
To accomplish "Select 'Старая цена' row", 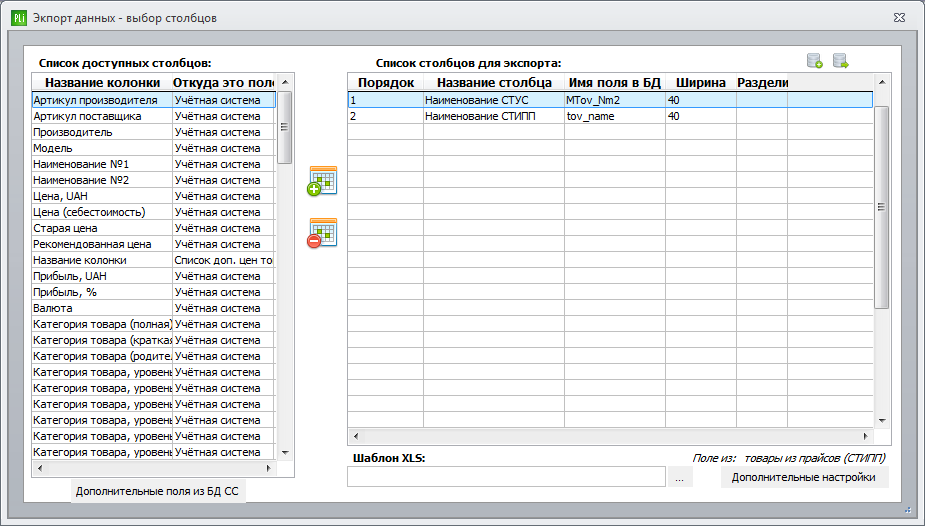I will [153, 228].
